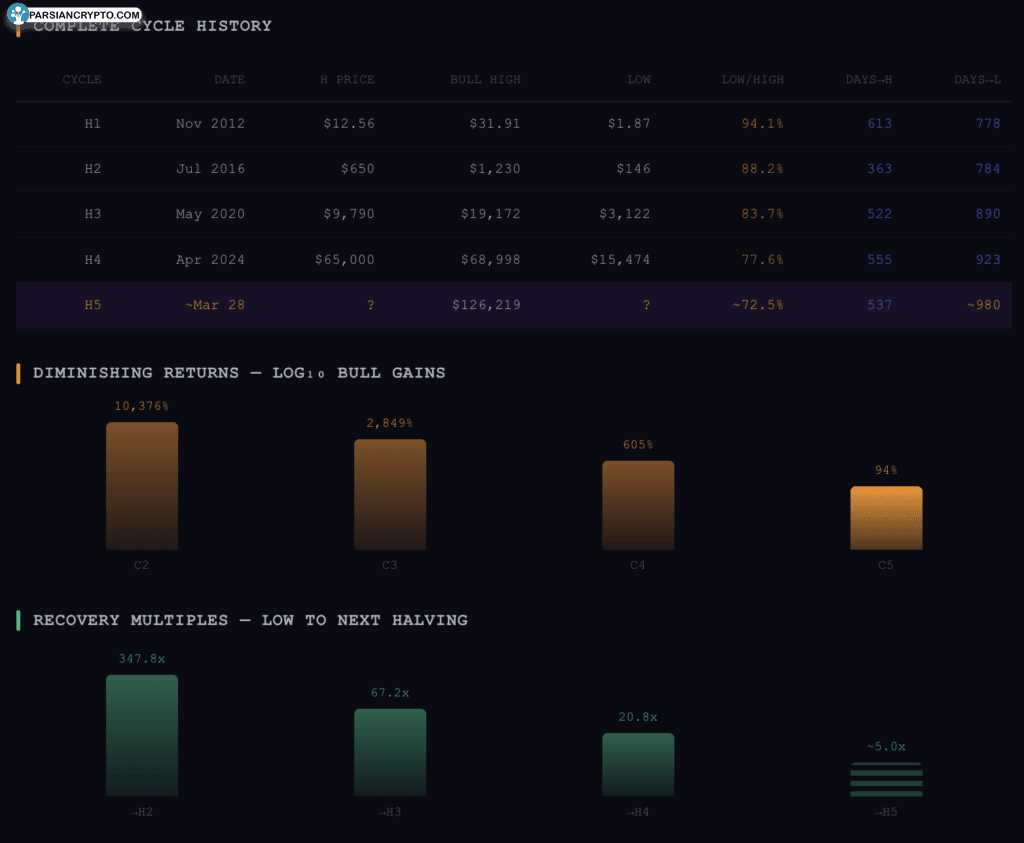Click the striped ~5.0x projected bar

[886, 779]
